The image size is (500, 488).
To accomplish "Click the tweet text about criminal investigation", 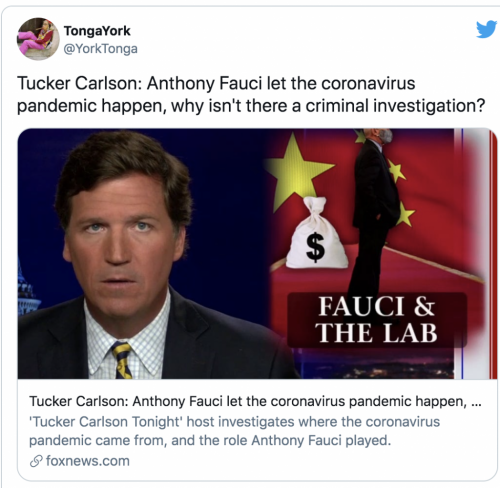I will pyautogui.click(x=251, y=95).
